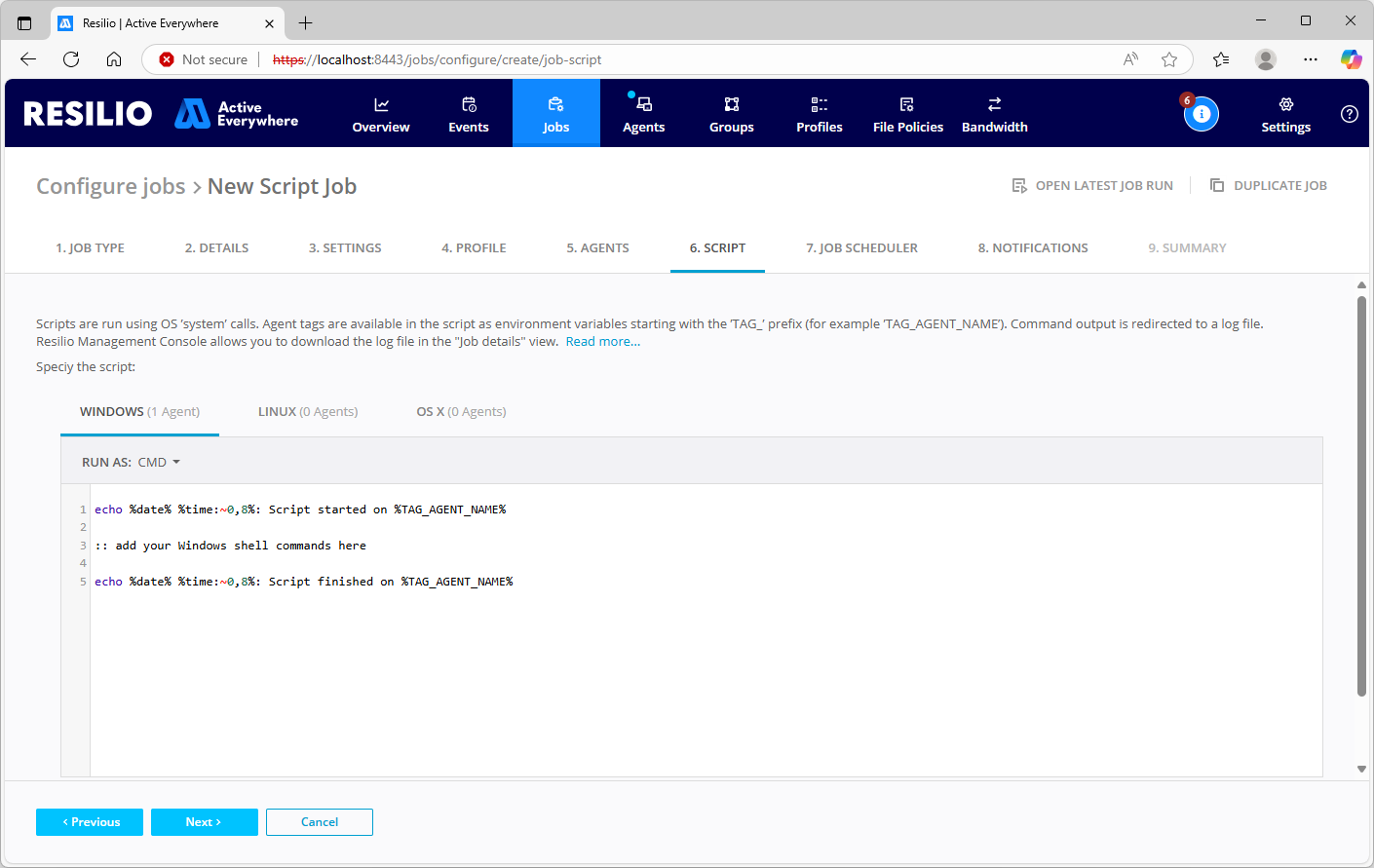Click the Cancel button
The image size is (1374, 868).
(x=320, y=822)
